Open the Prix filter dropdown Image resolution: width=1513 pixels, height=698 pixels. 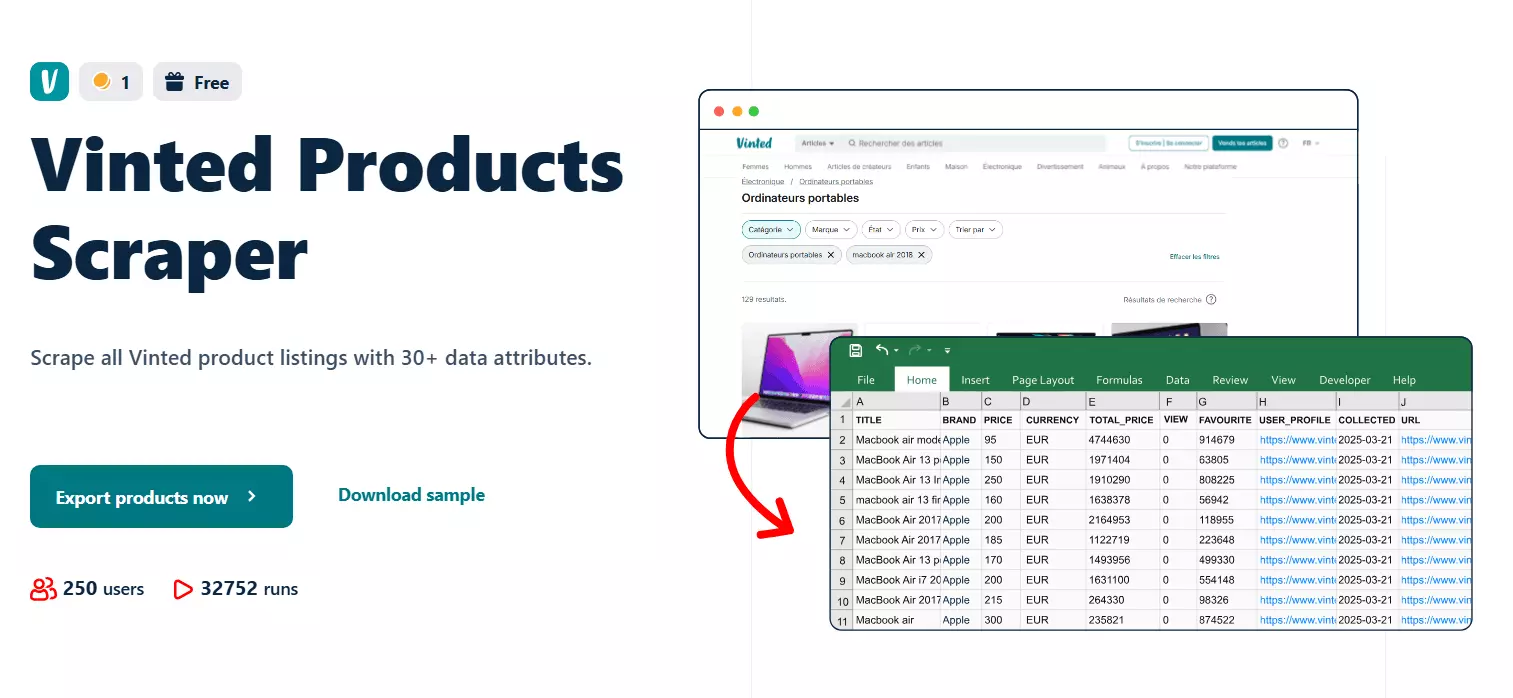click(x=923, y=229)
